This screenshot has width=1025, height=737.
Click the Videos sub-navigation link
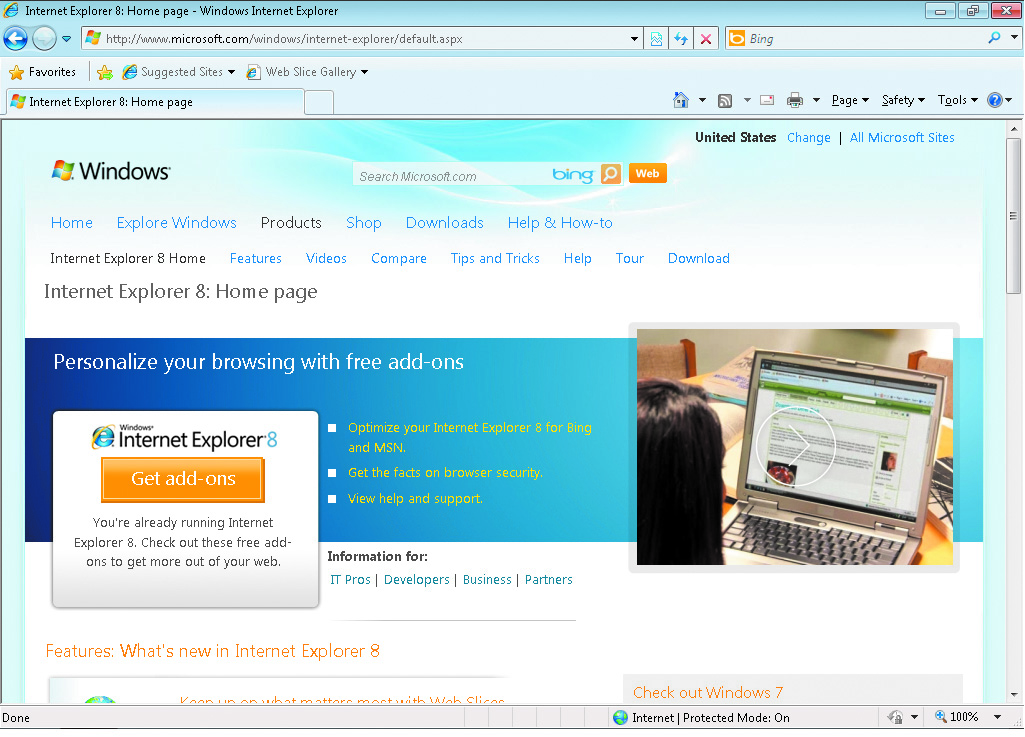[326, 258]
